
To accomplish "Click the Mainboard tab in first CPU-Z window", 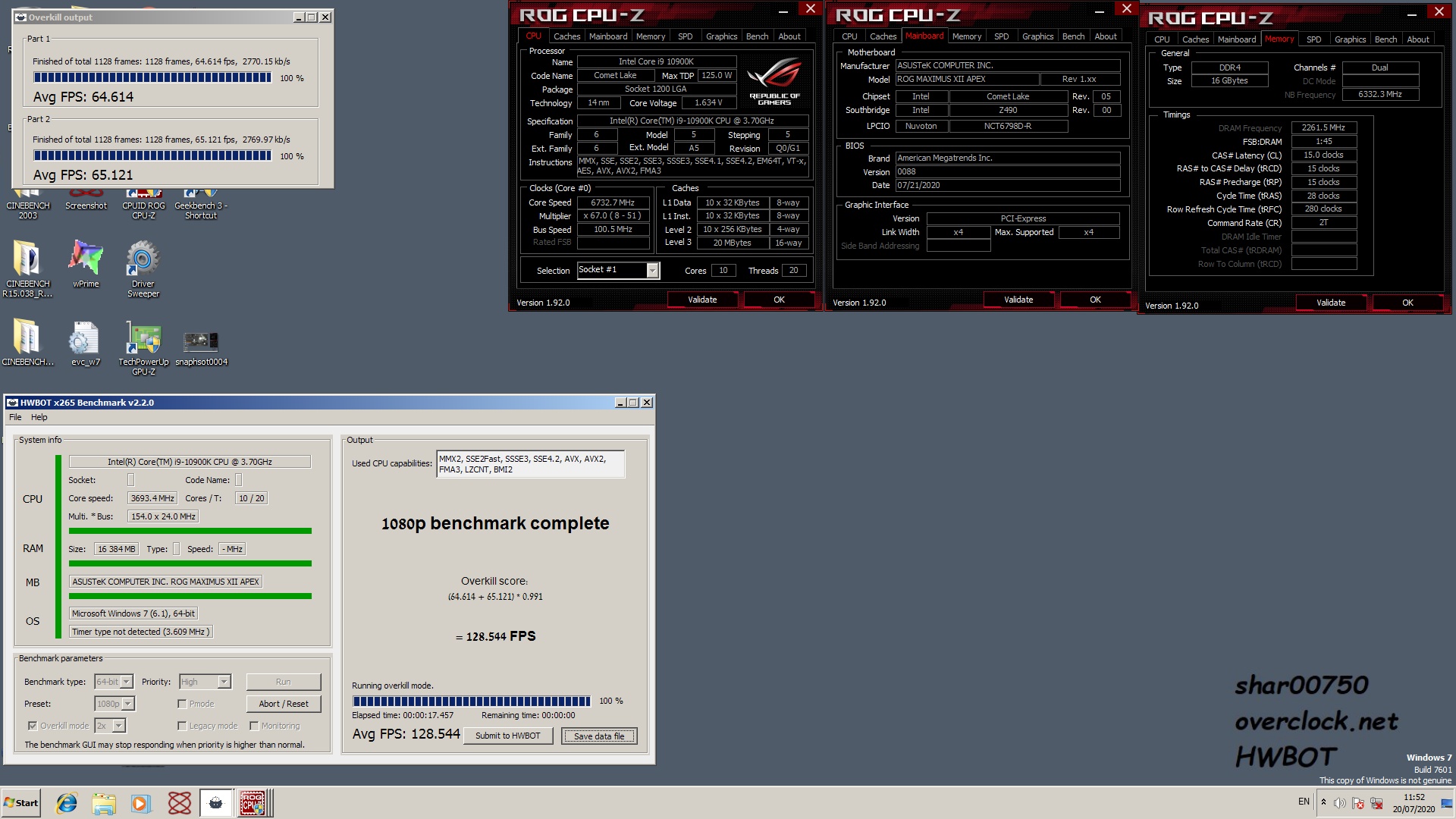I will coord(608,36).
